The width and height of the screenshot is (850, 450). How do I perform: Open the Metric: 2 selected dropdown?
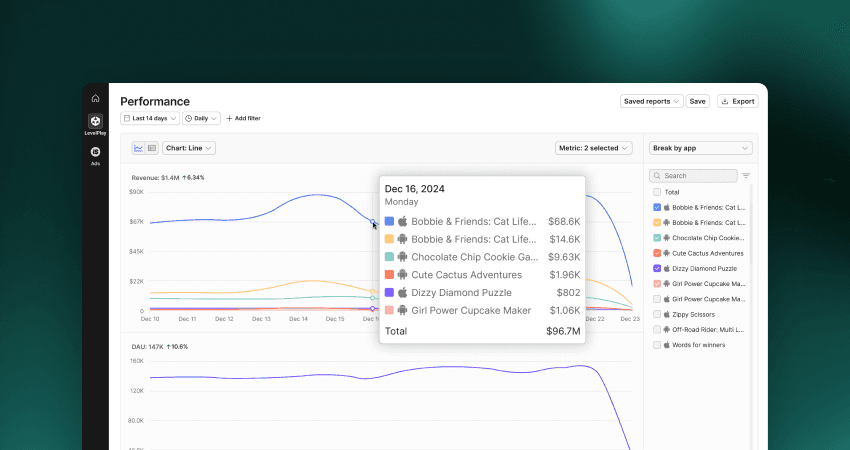(594, 148)
